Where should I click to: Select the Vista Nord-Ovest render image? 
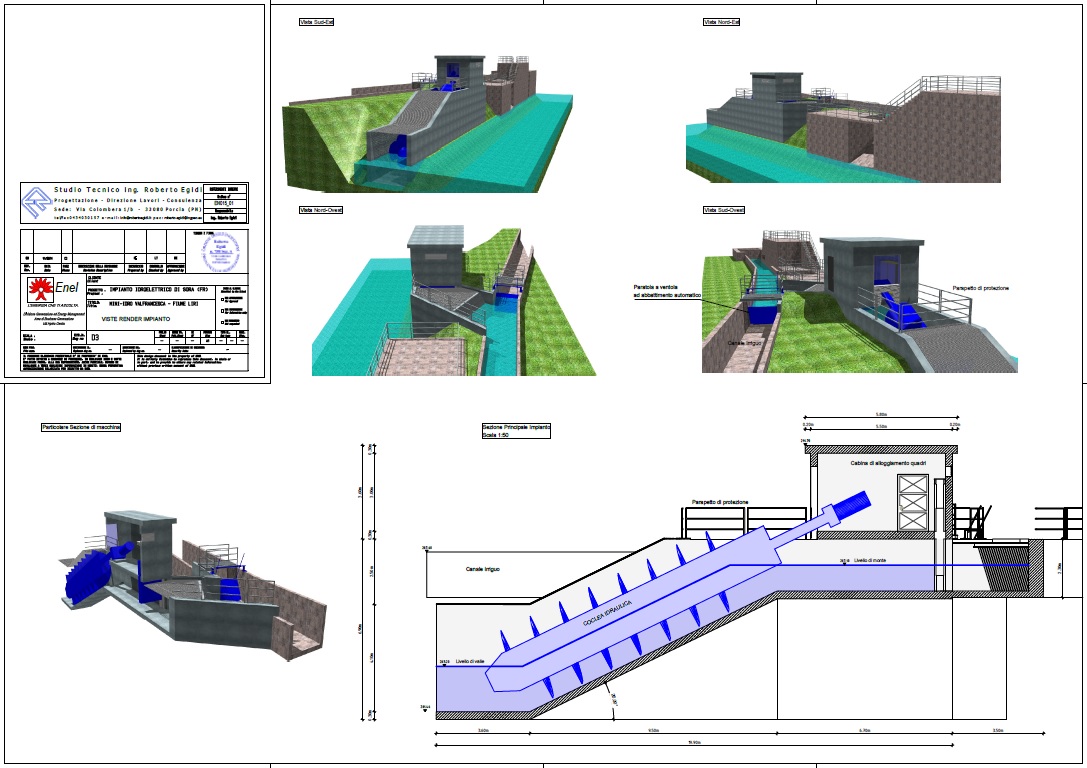tap(453, 300)
